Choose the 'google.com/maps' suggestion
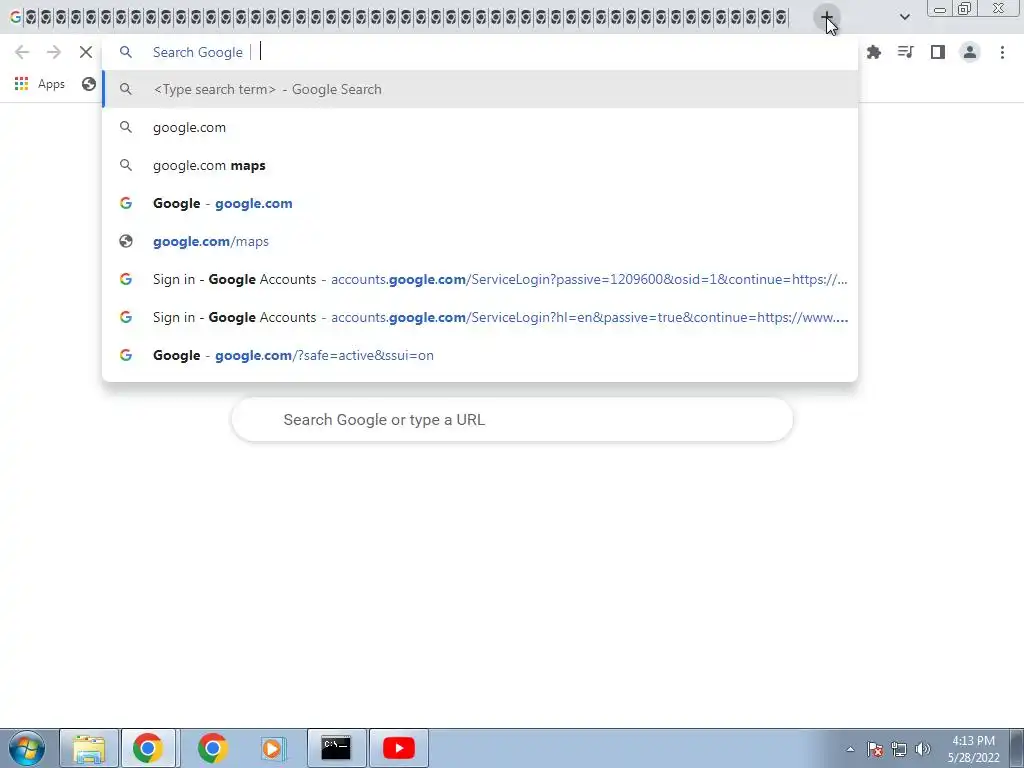 coord(480,241)
